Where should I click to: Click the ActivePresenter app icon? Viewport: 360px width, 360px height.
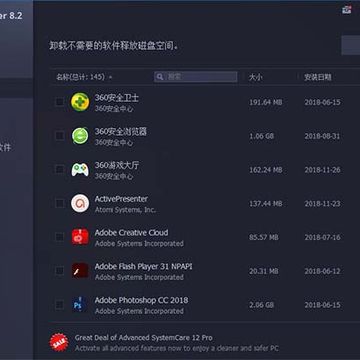tap(80, 203)
